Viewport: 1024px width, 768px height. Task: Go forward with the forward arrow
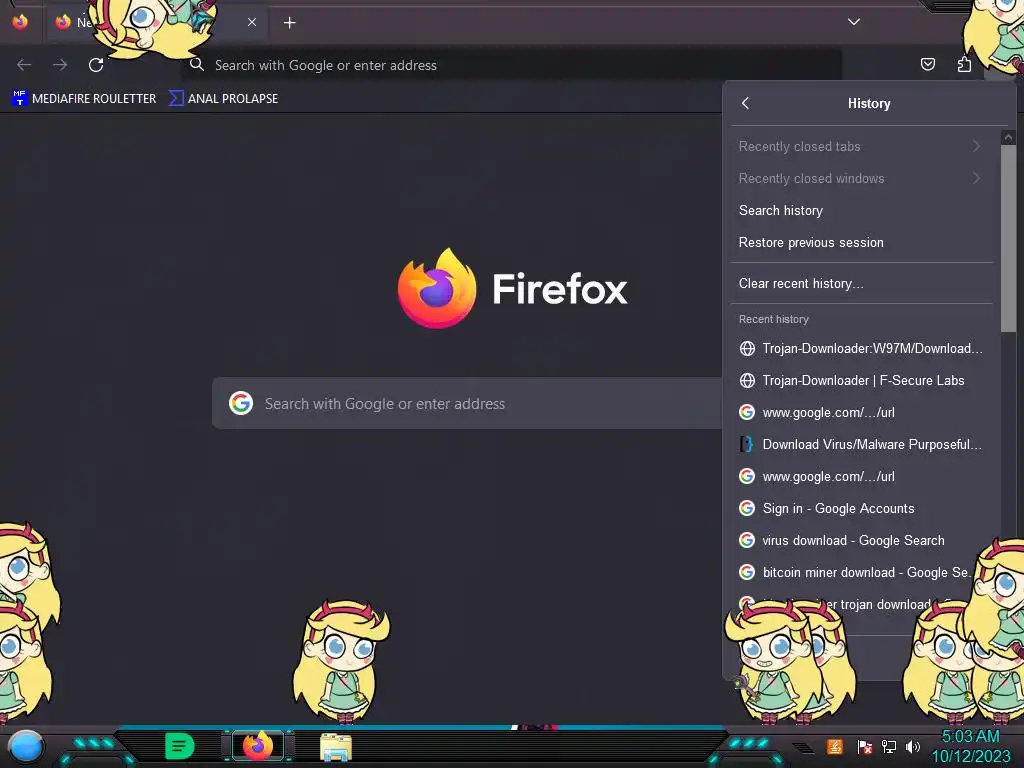pos(60,65)
